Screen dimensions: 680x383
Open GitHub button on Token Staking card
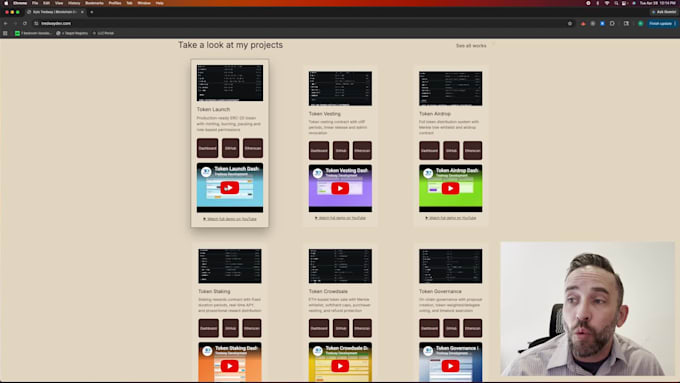click(230, 328)
